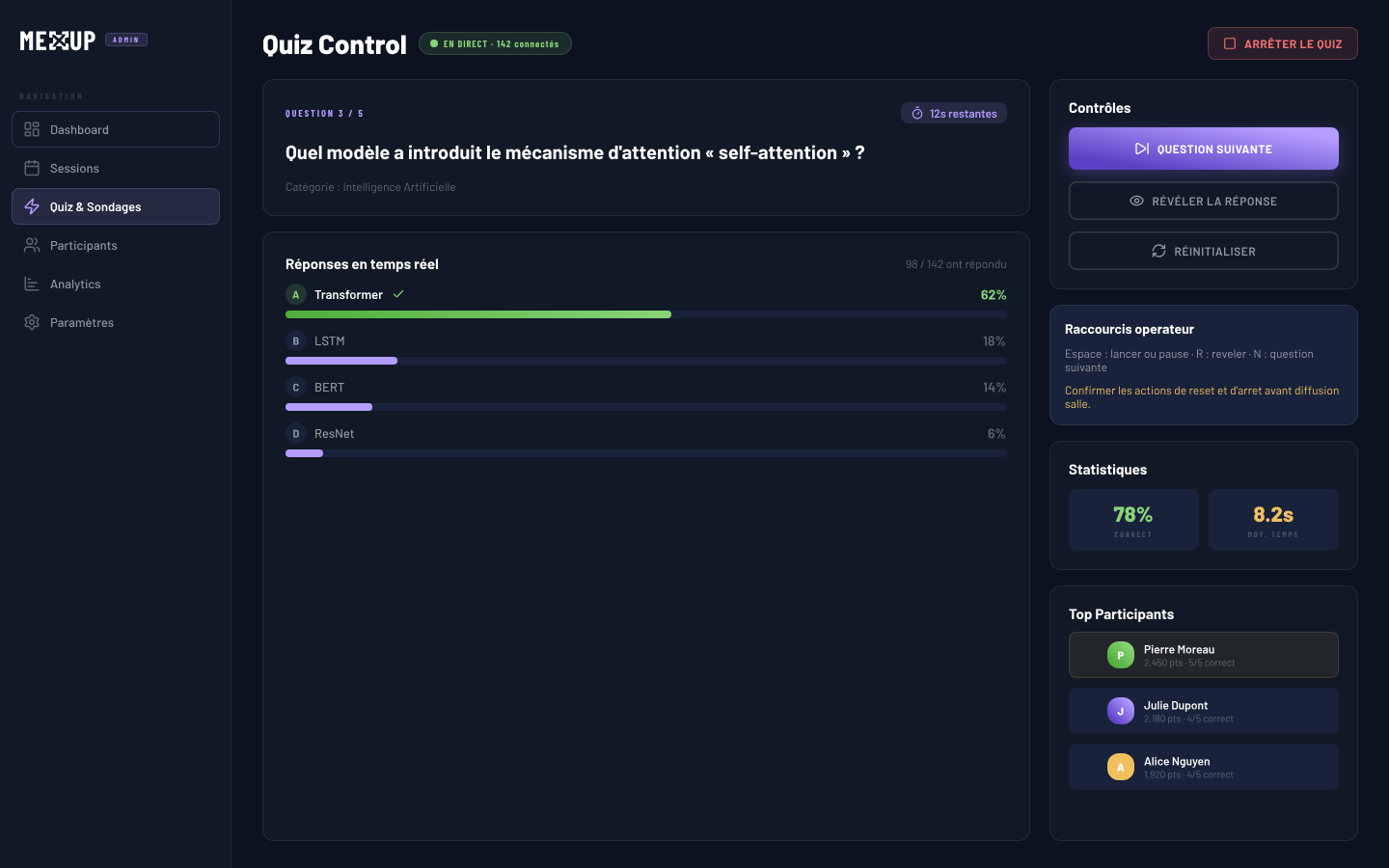Screen dimensions: 1389x868
Task: Click the Réponses en temps réel heading
Action: (x=362, y=264)
